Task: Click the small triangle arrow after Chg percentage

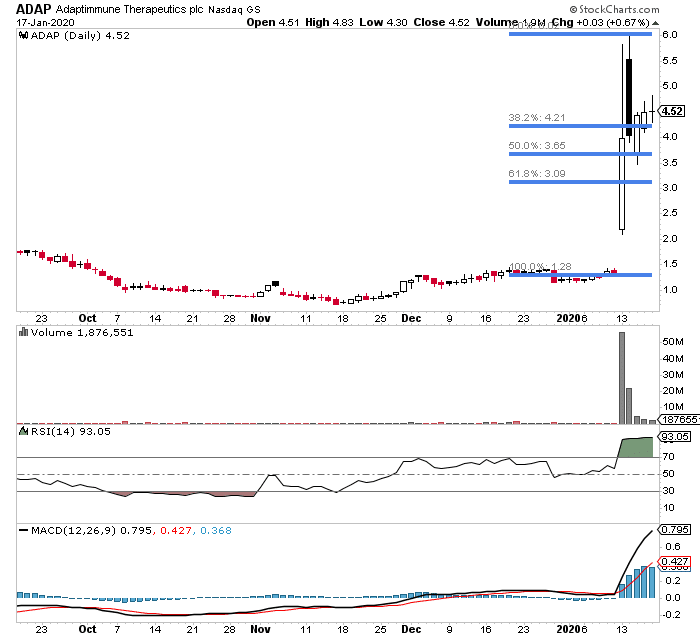Action: tap(655, 23)
